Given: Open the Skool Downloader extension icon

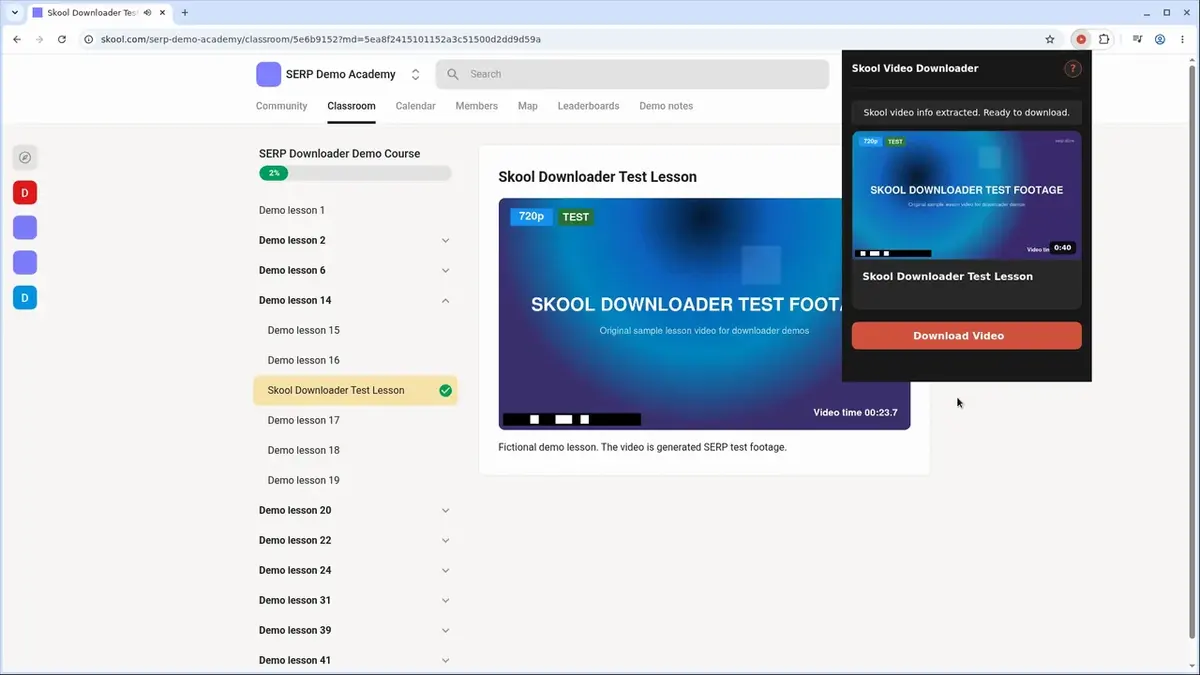Looking at the screenshot, I should [1080, 39].
